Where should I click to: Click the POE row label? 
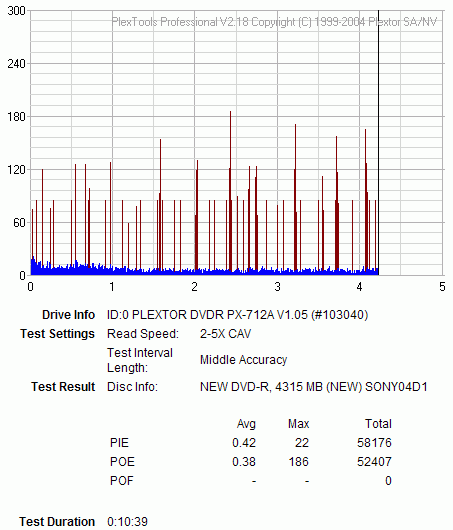[122, 462]
